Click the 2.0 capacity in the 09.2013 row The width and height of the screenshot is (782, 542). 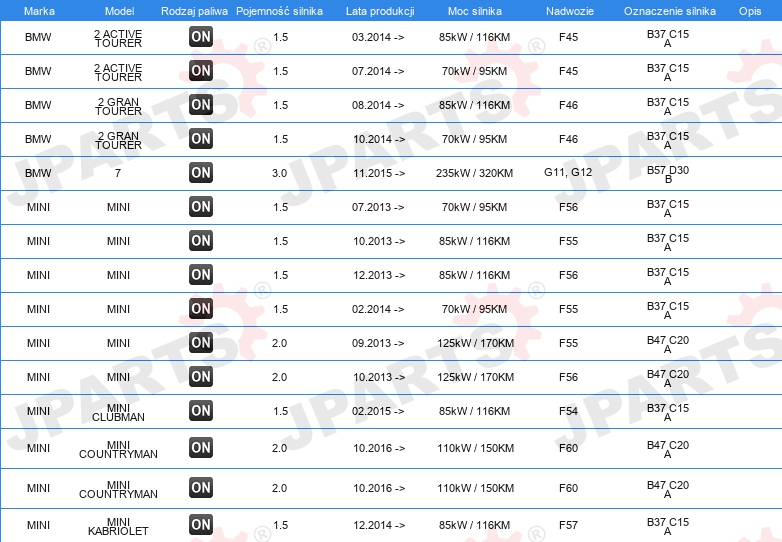tap(279, 343)
